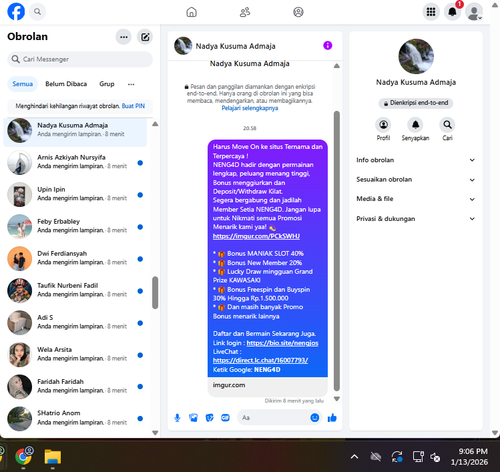Image resolution: width=500 pixels, height=472 pixels.
Task: Click the large profile picture in side panel
Action: (x=416, y=56)
